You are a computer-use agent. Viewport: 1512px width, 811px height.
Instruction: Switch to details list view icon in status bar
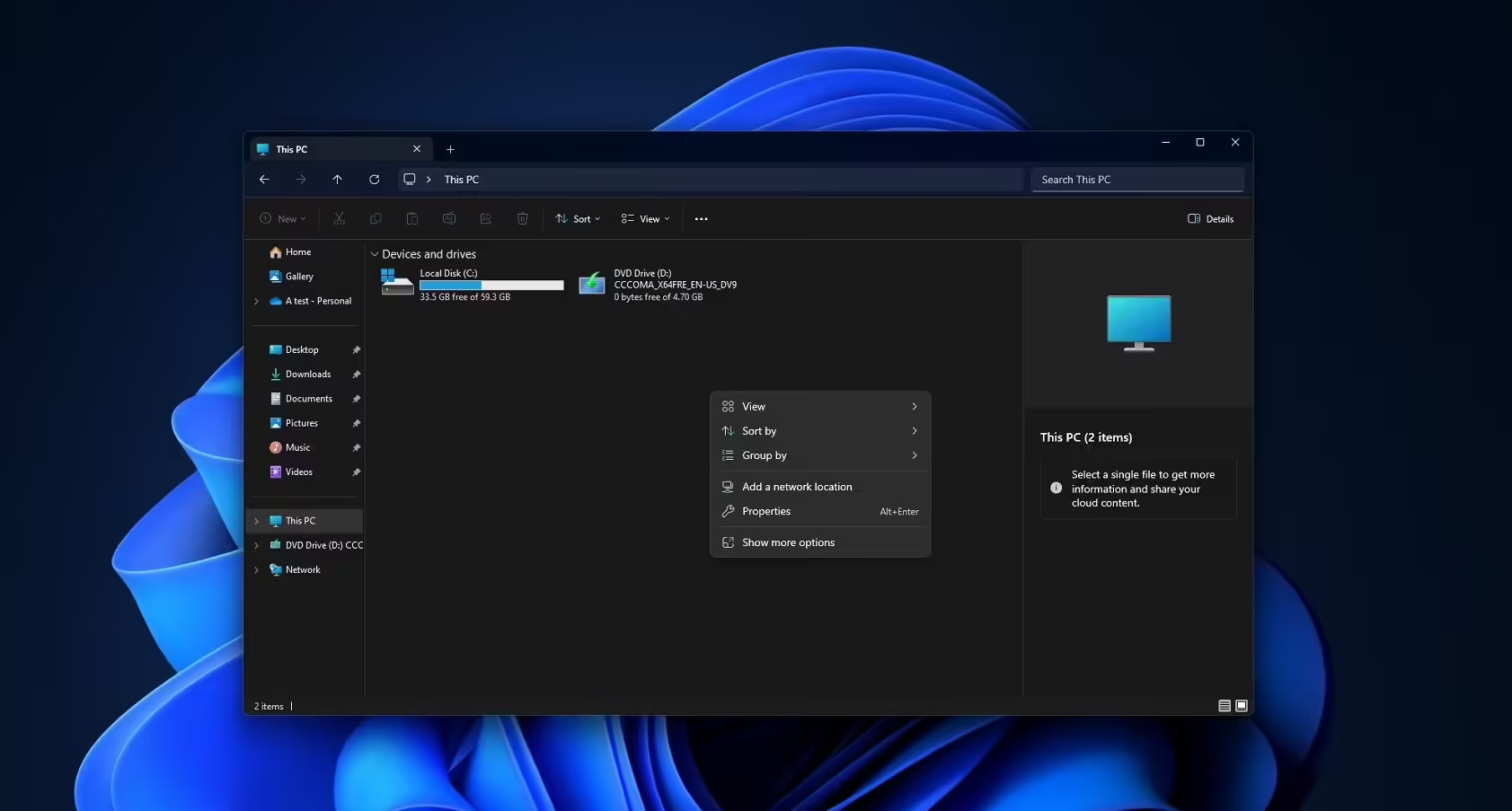pyautogui.click(x=1224, y=706)
